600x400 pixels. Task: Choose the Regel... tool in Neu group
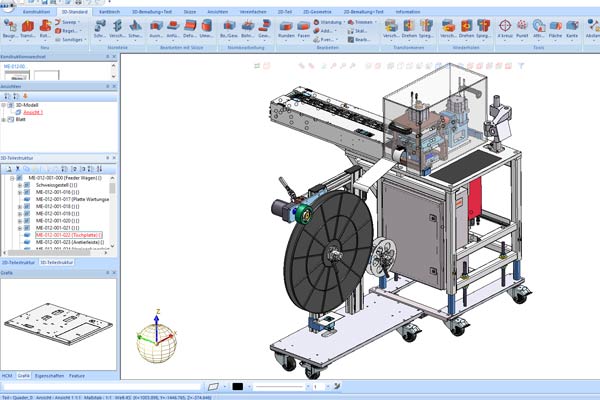click(x=67, y=31)
